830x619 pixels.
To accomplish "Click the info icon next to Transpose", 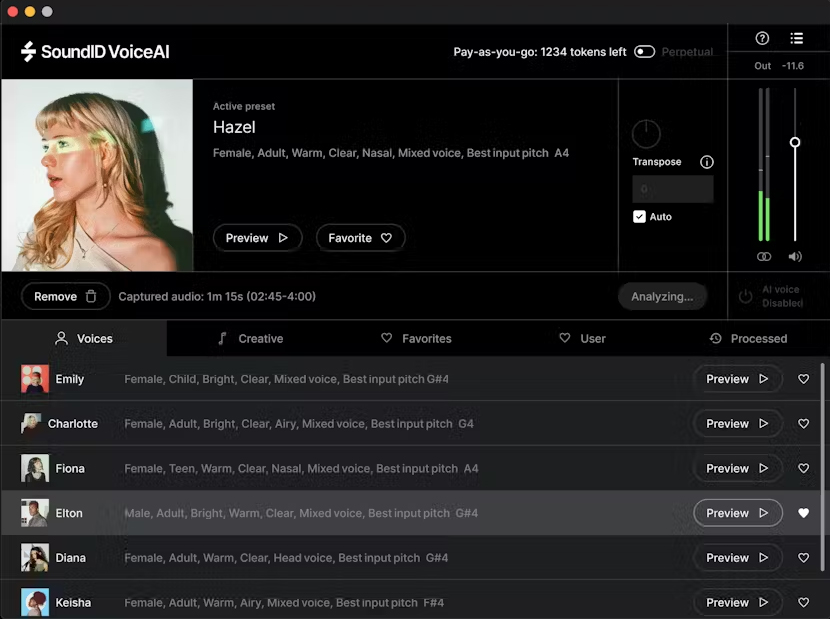I will pyautogui.click(x=706, y=161).
